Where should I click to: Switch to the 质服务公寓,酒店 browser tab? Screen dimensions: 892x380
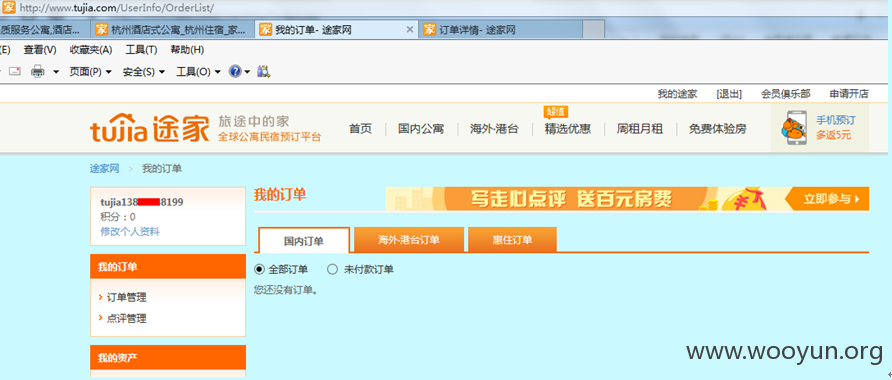[45, 30]
